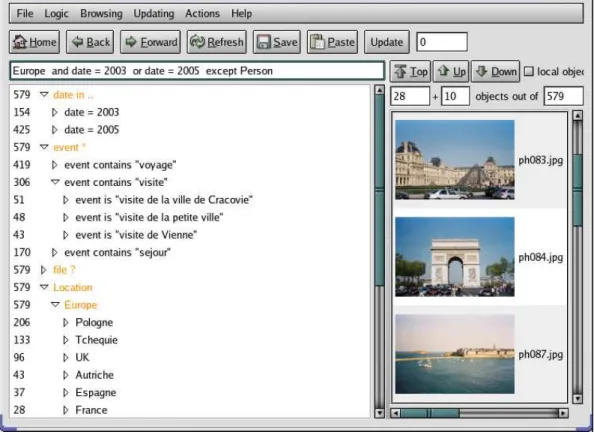Click the Save button label

coord(285,42)
